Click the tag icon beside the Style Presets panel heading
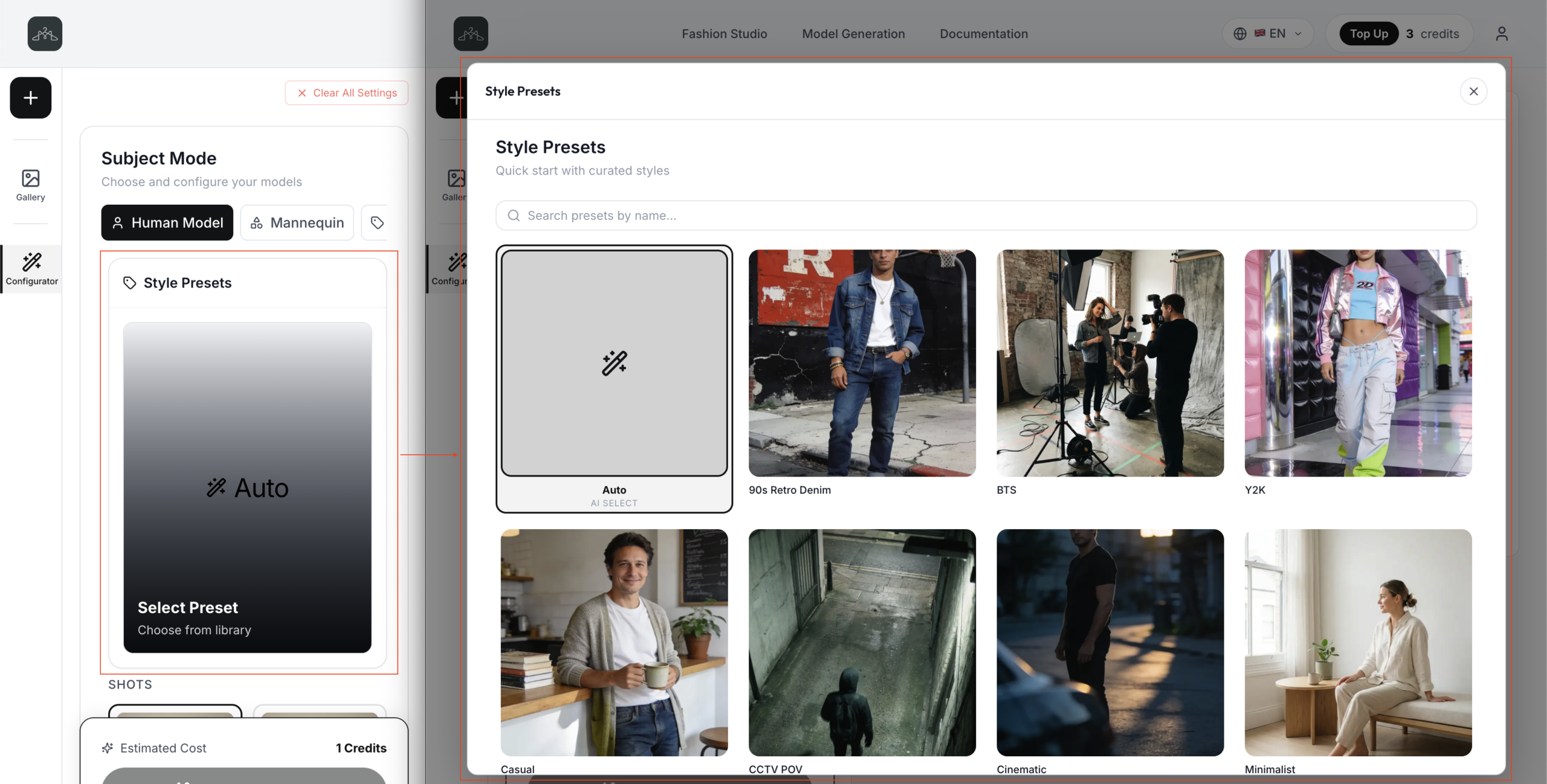The image size is (1547, 784). point(129,283)
